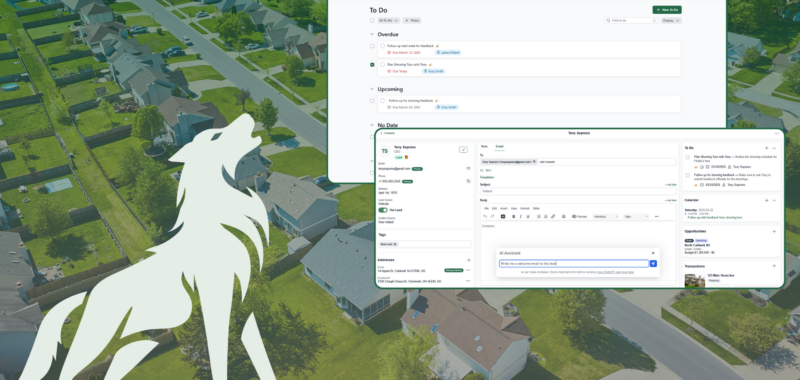800x380 pixels.
Task: Click the edit pencil icon for Tony Soprano
Action: pos(463,149)
